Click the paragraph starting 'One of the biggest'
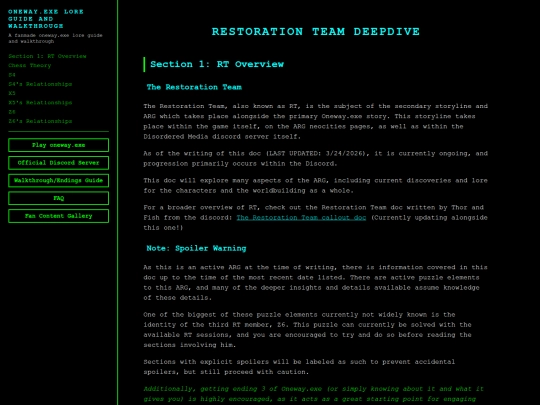The image size is (540, 405). pos(307,330)
